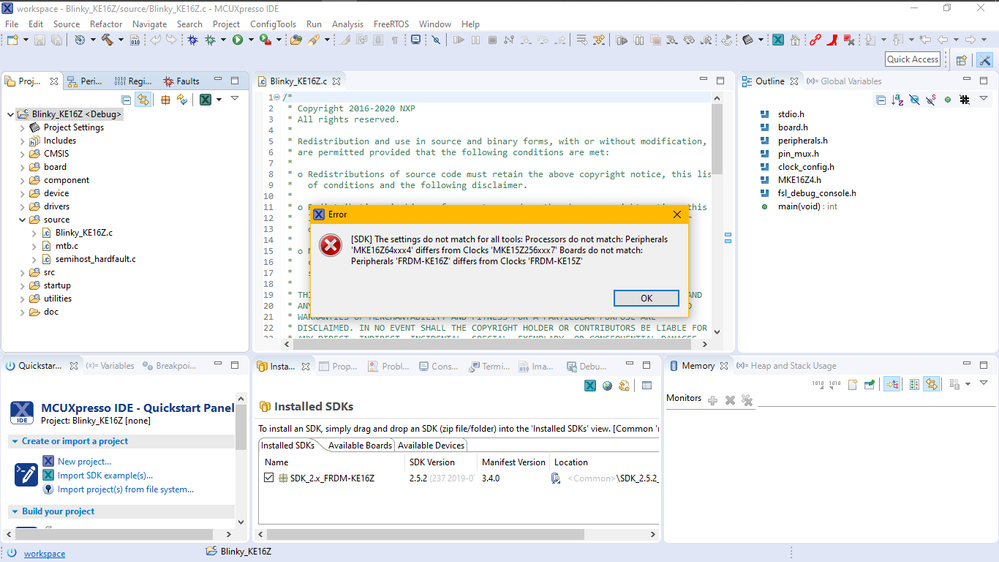Click Remove memory monitor X icon
Viewport: 999px width, 562px height.
730,400
